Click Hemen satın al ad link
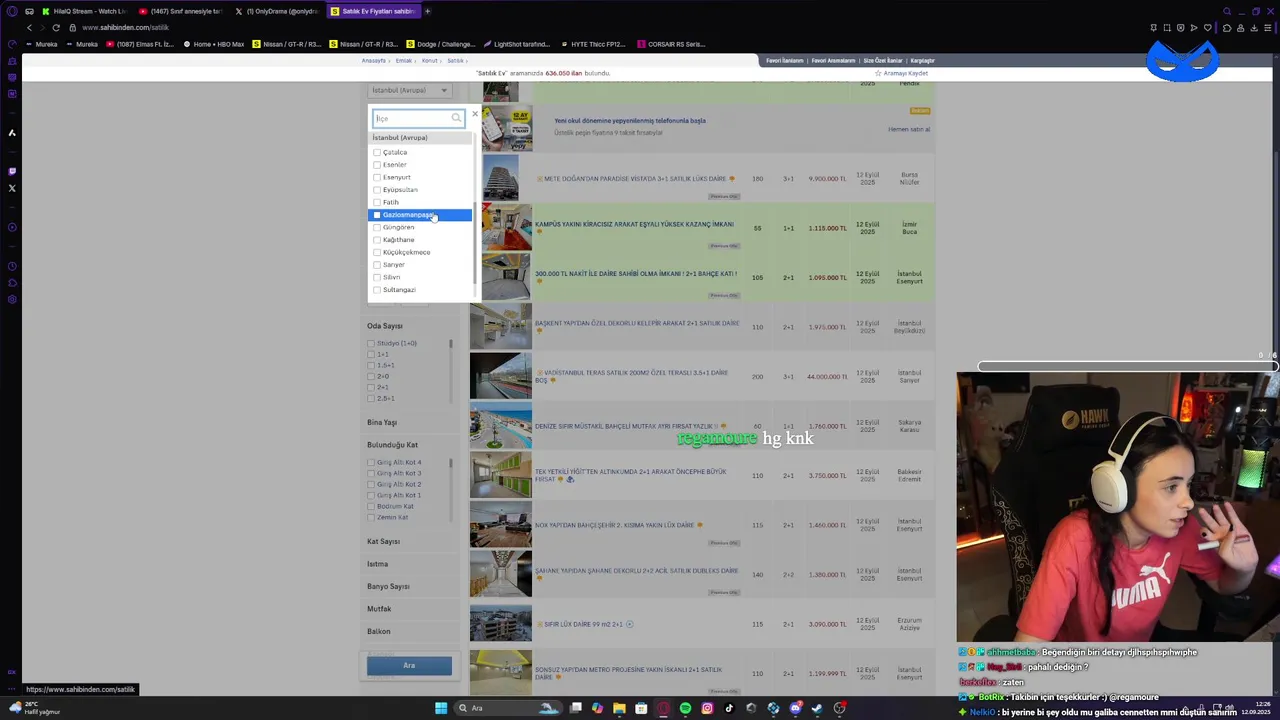This screenshot has height=720, width=1280. point(909,129)
